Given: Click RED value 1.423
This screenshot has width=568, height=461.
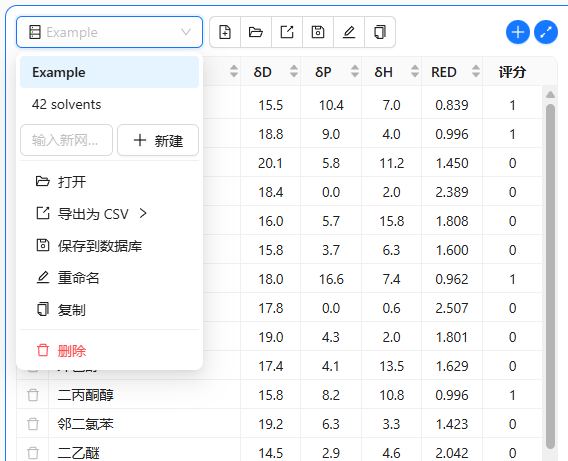Looking at the screenshot, I should pyautogui.click(x=452, y=424).
